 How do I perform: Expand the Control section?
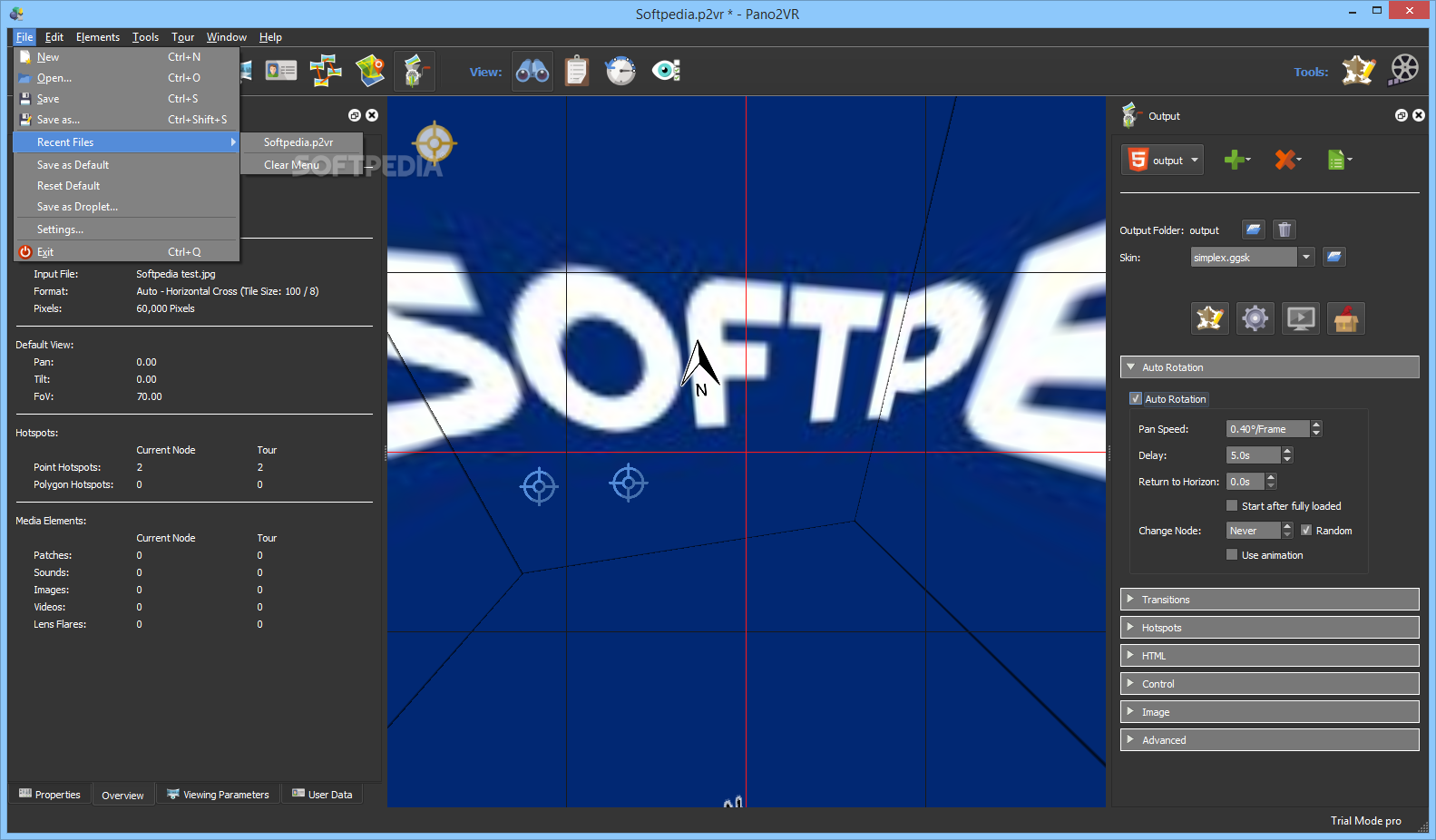click(x=1270, y=684)
